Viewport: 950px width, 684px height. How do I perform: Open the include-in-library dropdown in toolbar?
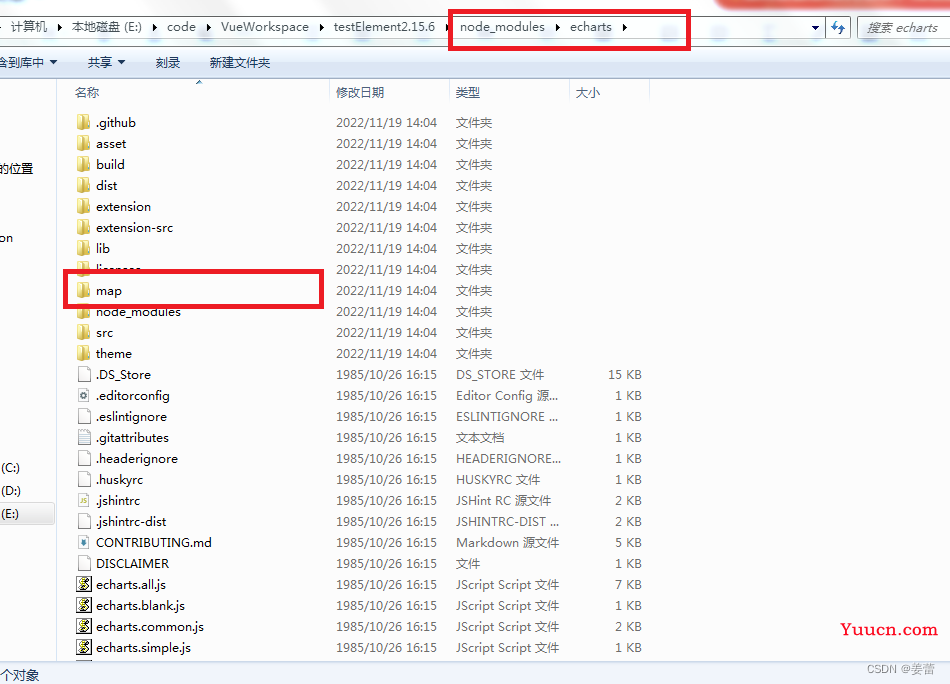28,62
